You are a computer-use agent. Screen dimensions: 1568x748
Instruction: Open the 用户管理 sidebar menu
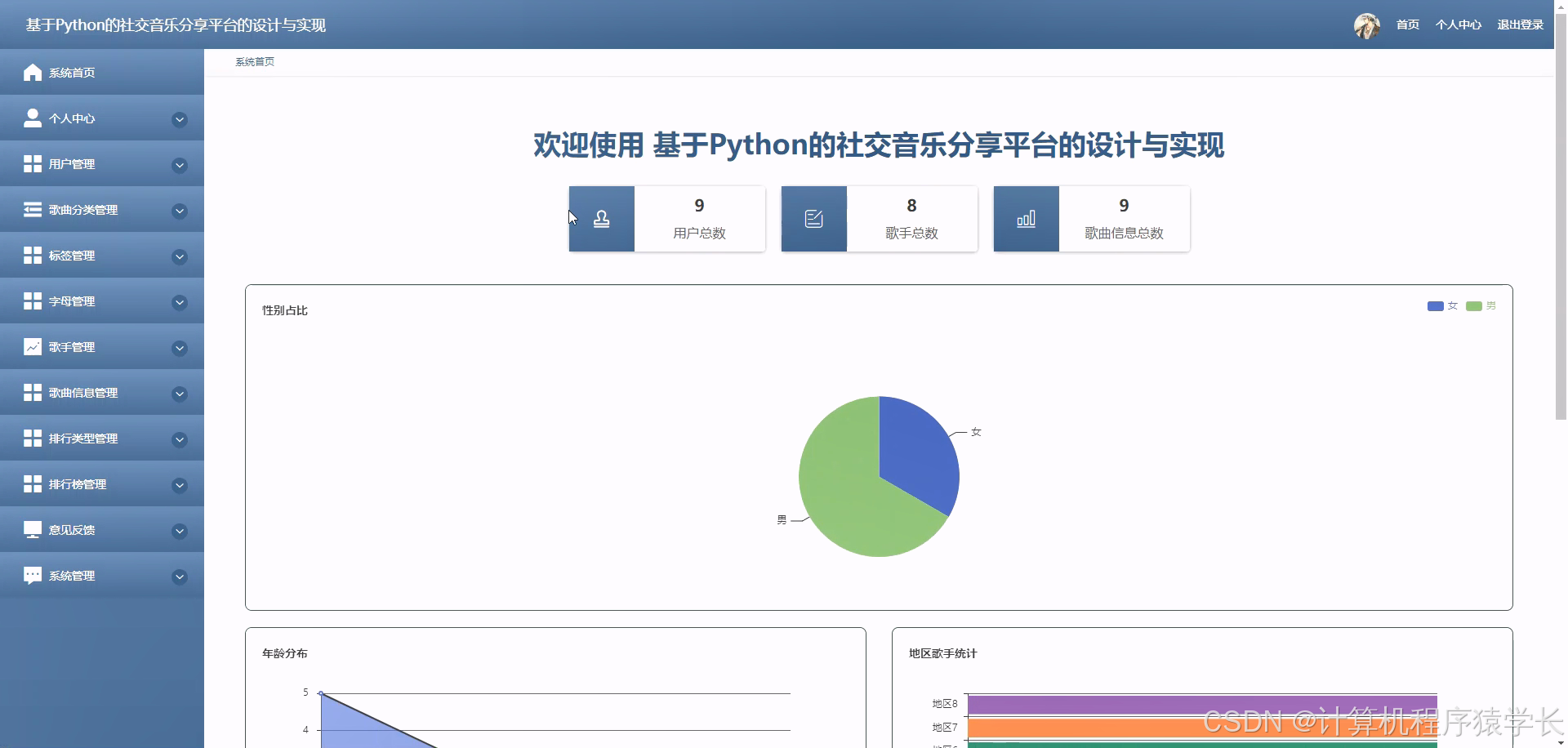click(102, 164)
